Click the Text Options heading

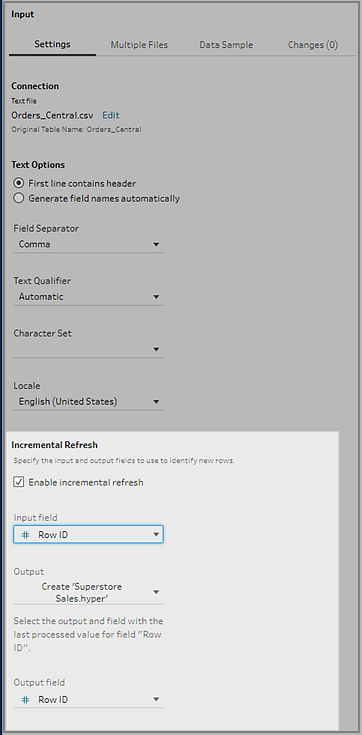[x=38, y=165]
